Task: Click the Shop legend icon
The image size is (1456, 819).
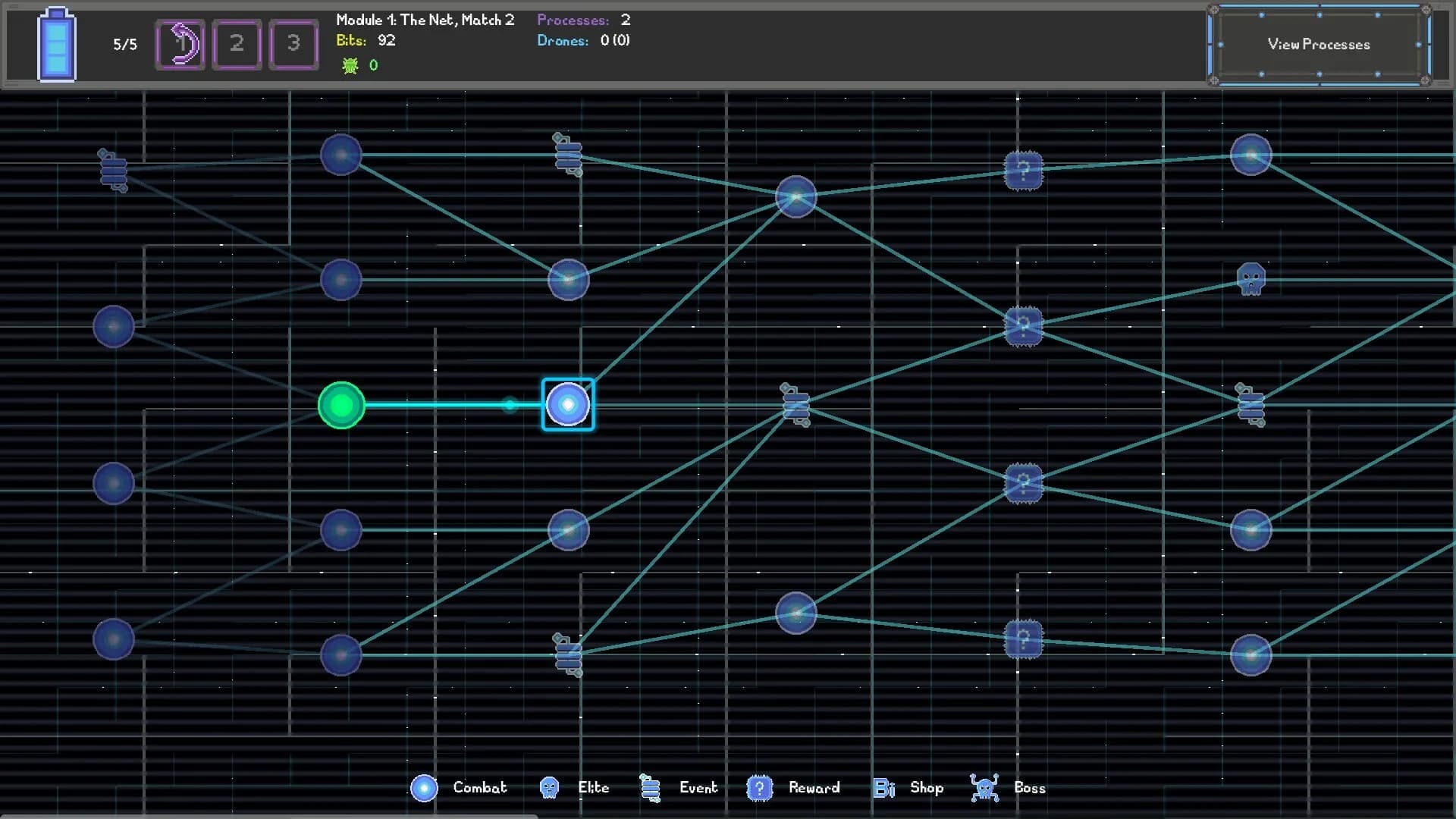Action: (883, 788)
